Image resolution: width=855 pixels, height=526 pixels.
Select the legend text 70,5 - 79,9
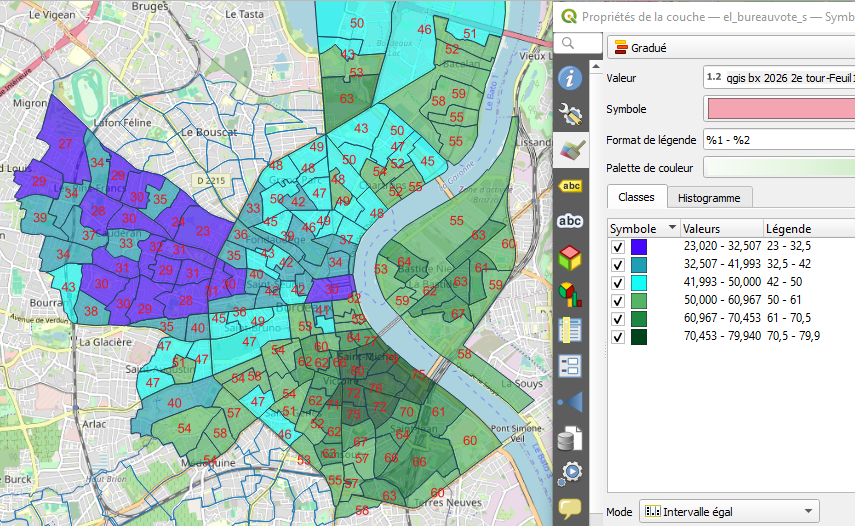793,336
